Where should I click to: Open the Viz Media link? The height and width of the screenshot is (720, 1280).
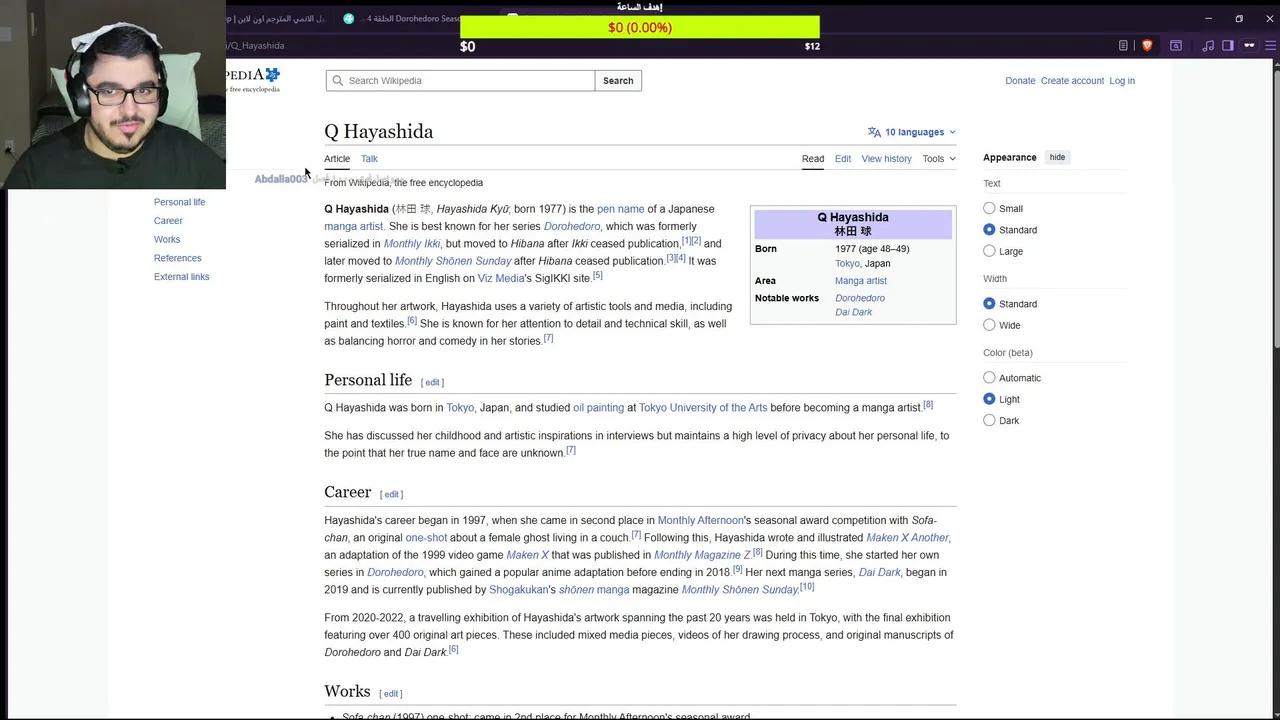pyautogui.click(x=501, y=278)
